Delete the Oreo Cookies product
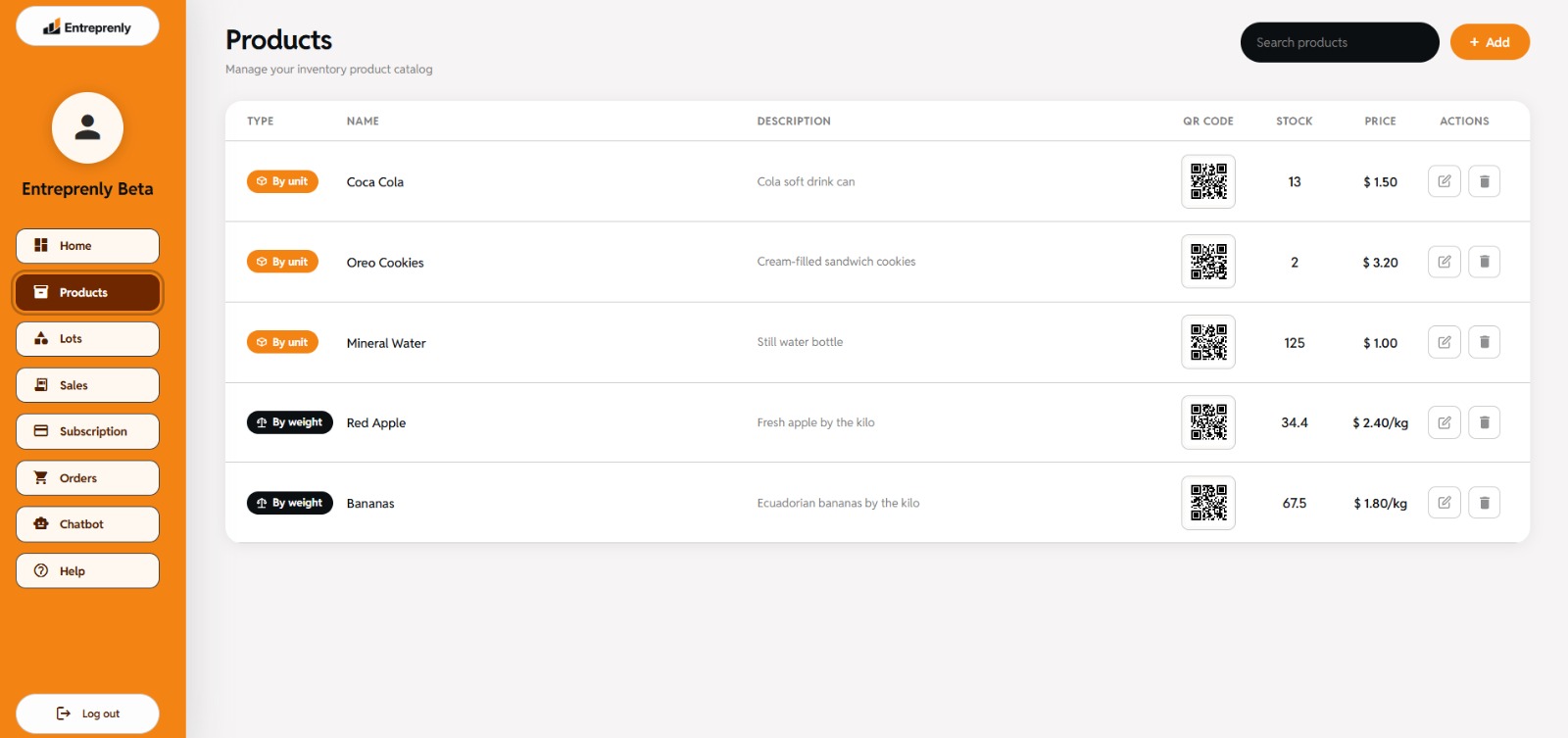The image size is (1568, 738). [1485, 262]
